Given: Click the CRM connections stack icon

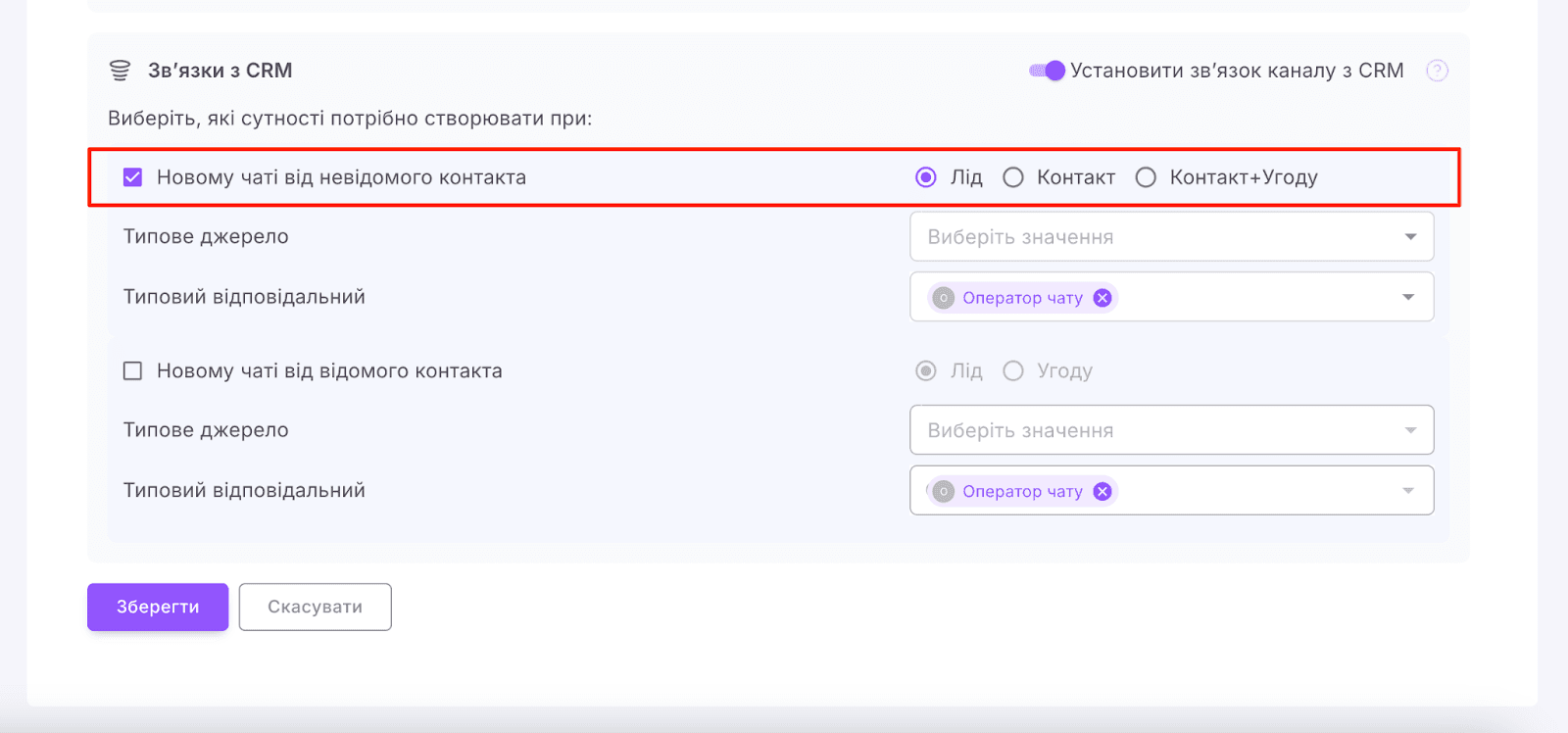Looking at the screenshot, I should click(120, 71).
